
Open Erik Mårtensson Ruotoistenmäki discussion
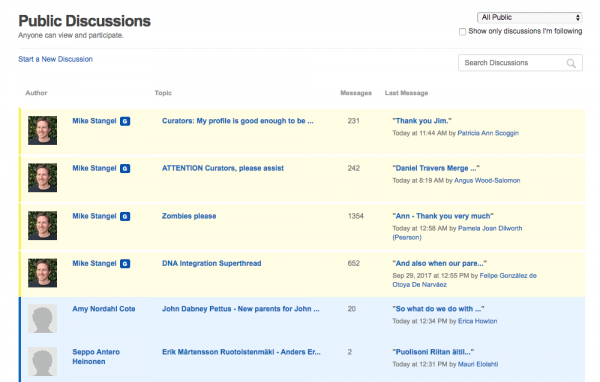tap(241, 352)
